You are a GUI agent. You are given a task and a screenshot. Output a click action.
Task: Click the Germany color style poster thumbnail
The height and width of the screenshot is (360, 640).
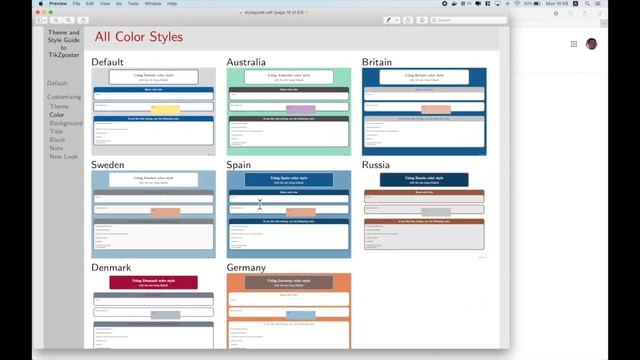289,311
